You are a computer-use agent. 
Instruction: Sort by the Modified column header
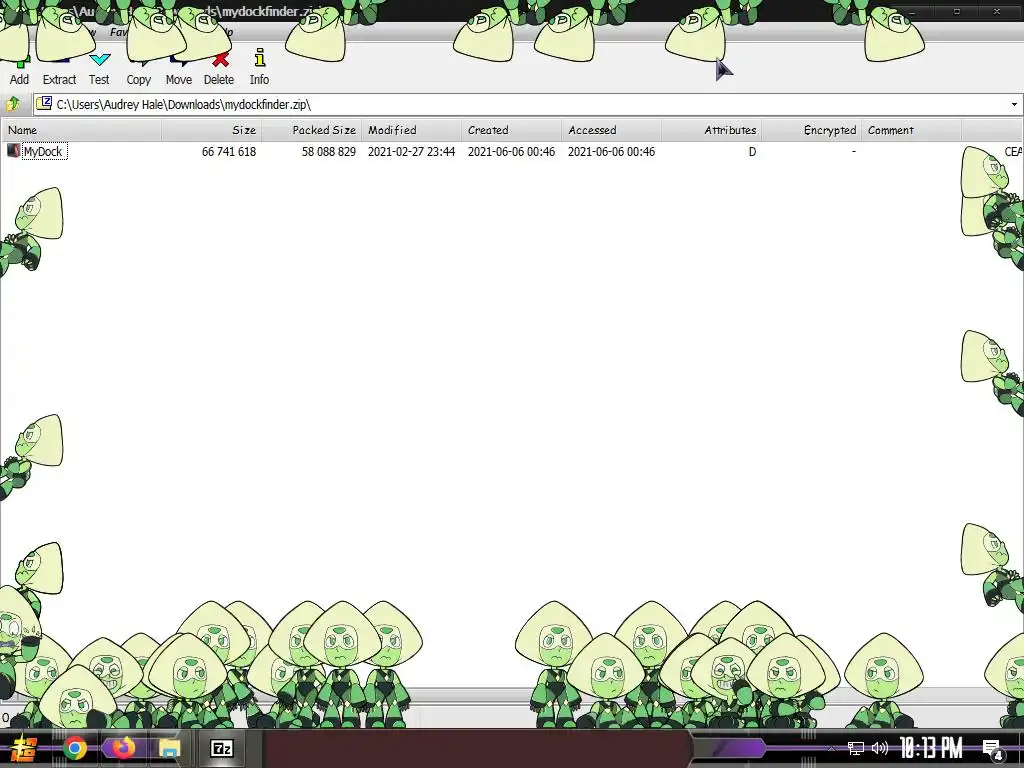411,130
